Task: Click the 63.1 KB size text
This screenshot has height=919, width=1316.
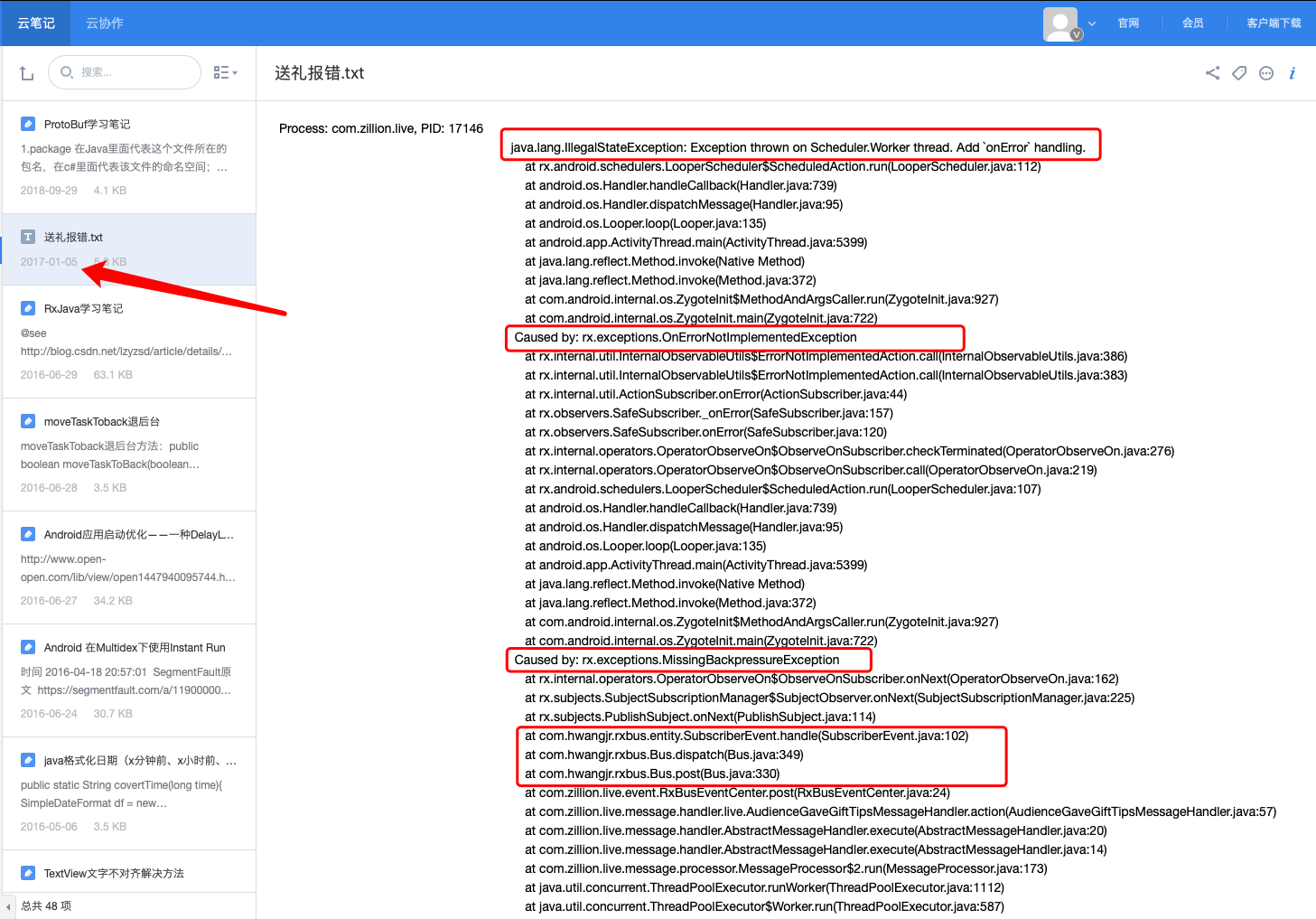Action: click(113, 375)
